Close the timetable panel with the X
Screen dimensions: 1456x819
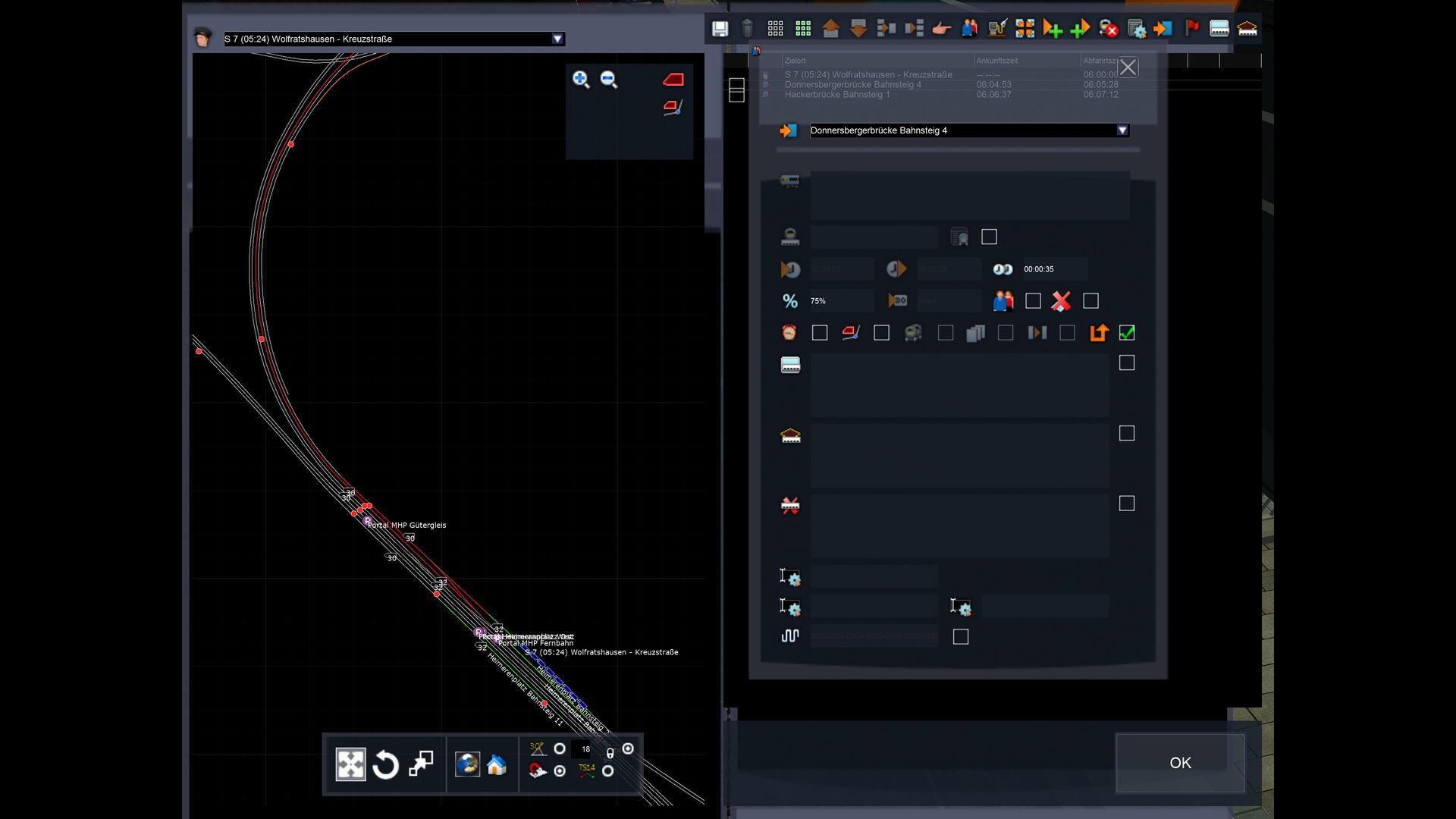pos(1128,67)
